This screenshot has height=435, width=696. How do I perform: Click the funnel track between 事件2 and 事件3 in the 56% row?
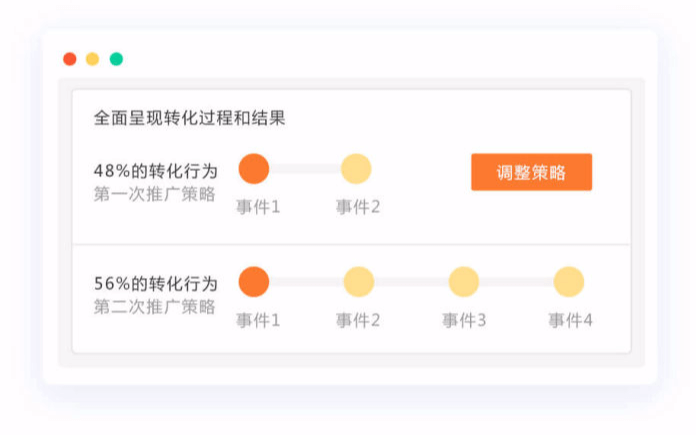pos(411,282)
